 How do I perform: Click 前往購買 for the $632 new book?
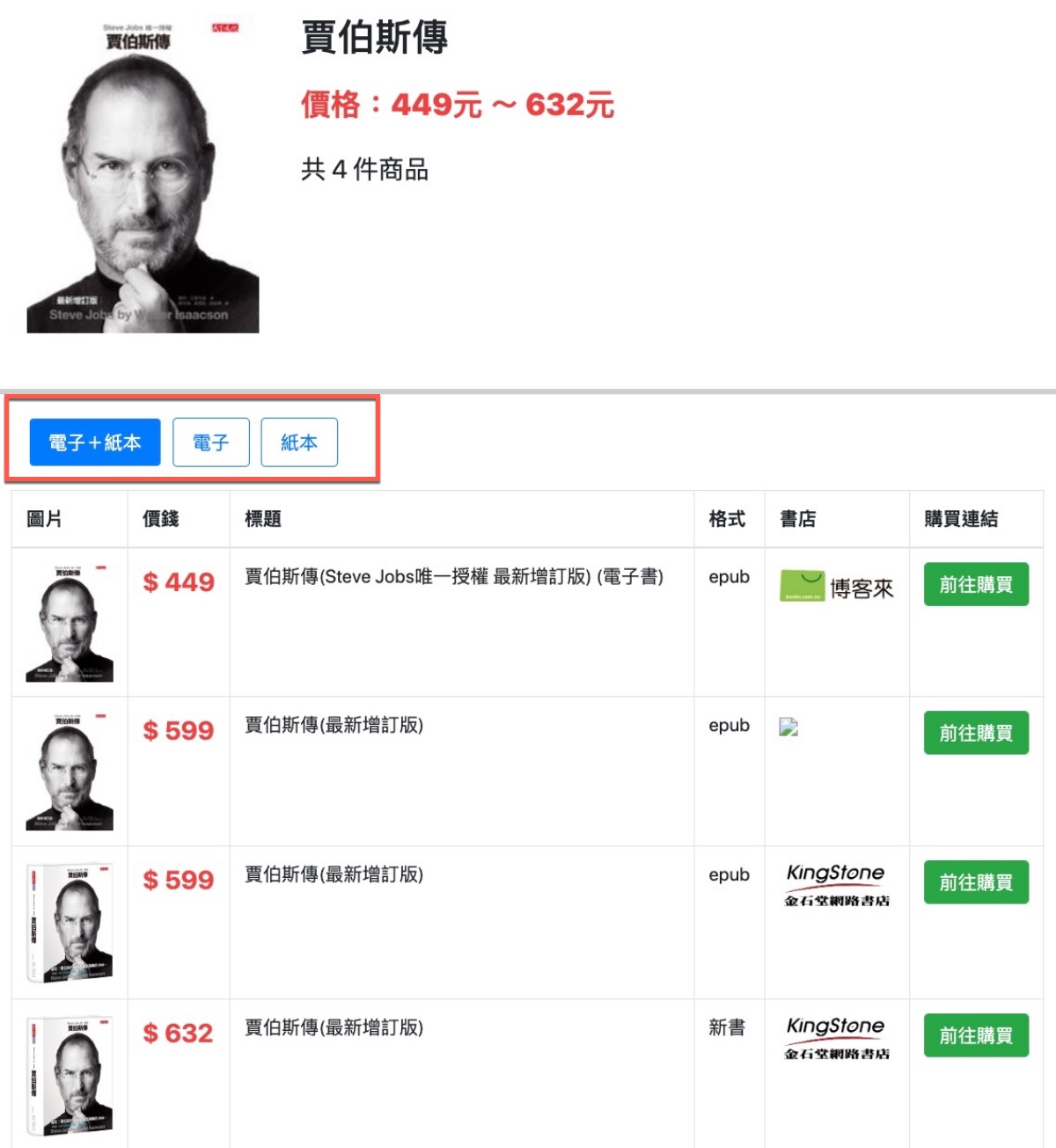pos(976,1035)
